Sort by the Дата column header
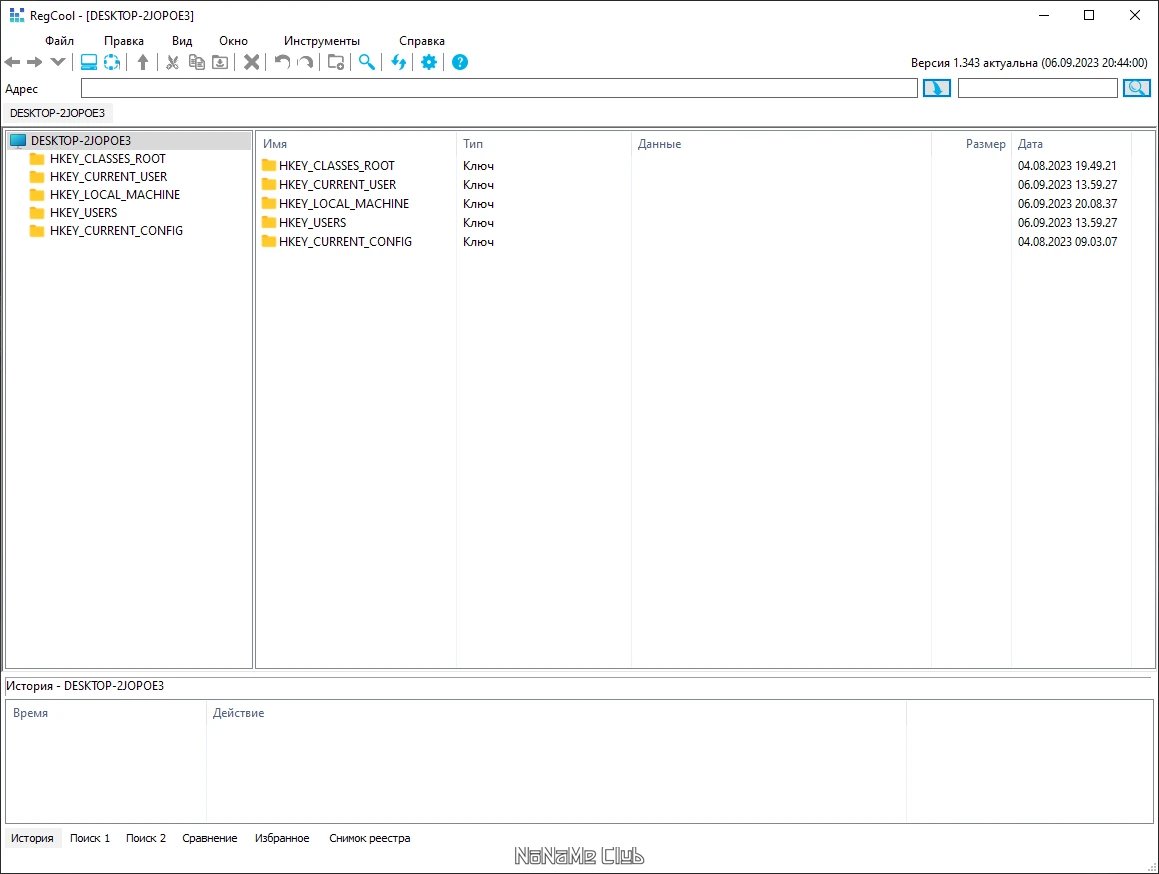The image size is (1159, 874). [1030, 144]
